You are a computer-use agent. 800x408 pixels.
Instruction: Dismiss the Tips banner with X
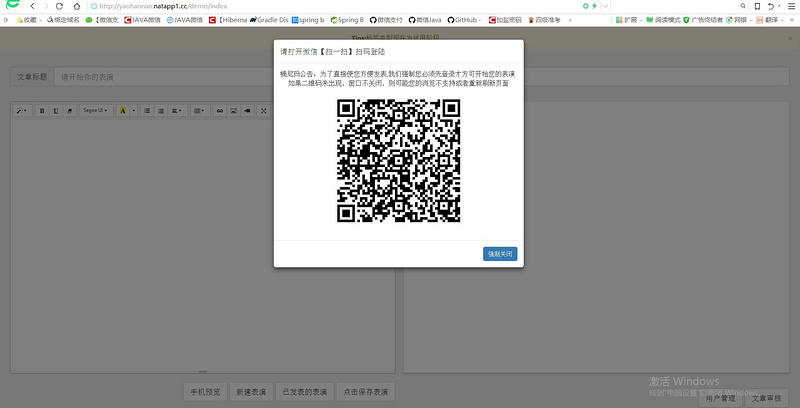(790, 38)
